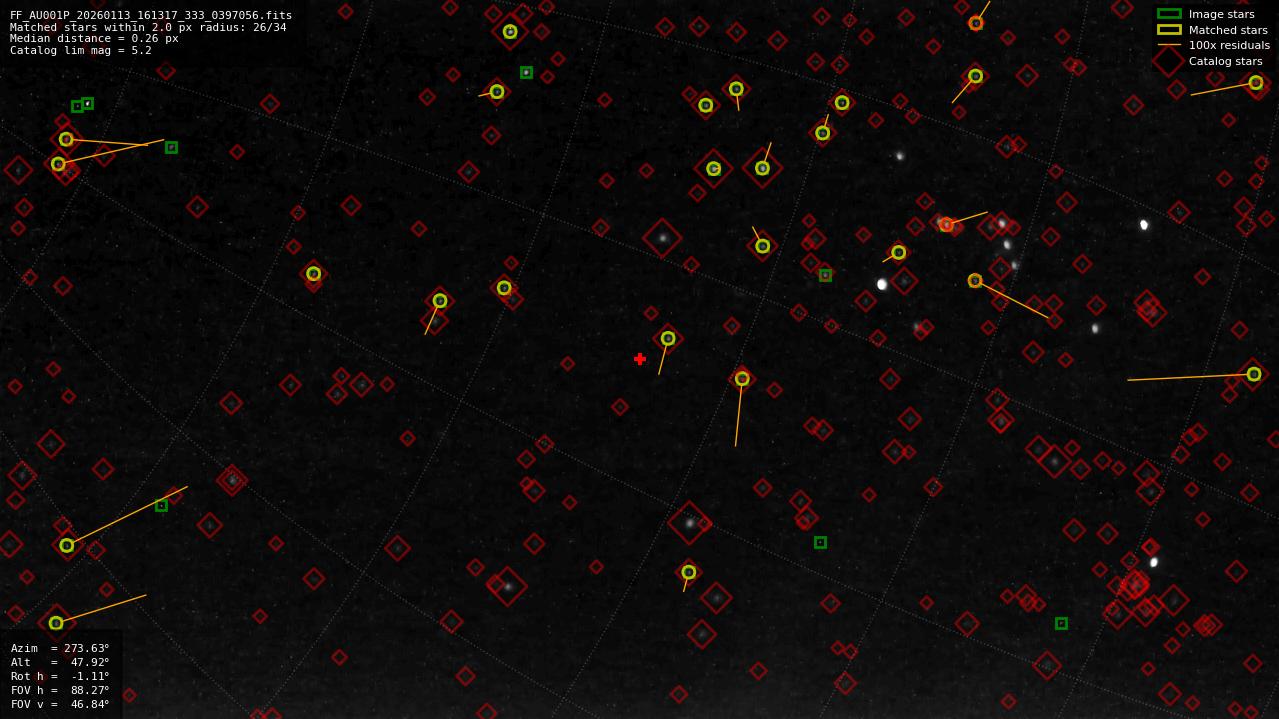Click the green Image stars legend swatch
This screenshot has width=1279, height=719.
point(1169,14)
